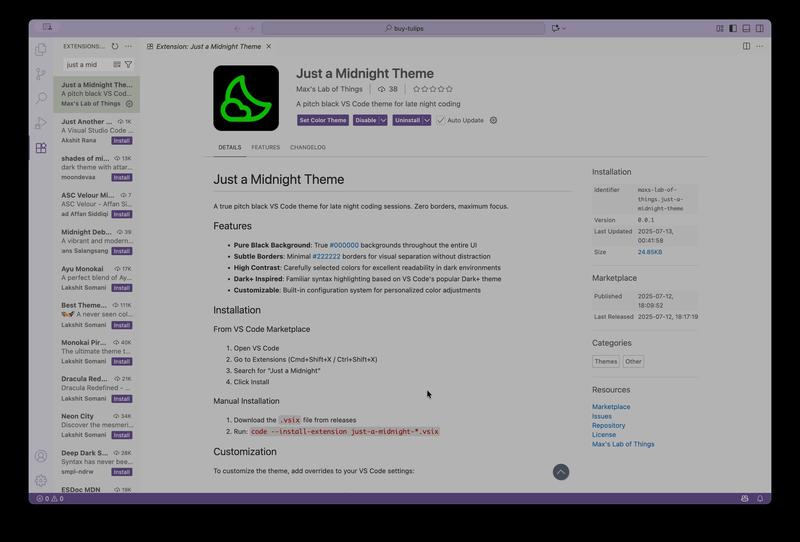Screen dimensions: 800x542
Task: Toggle the secondary side bar
Action: (x=760, y=29)
